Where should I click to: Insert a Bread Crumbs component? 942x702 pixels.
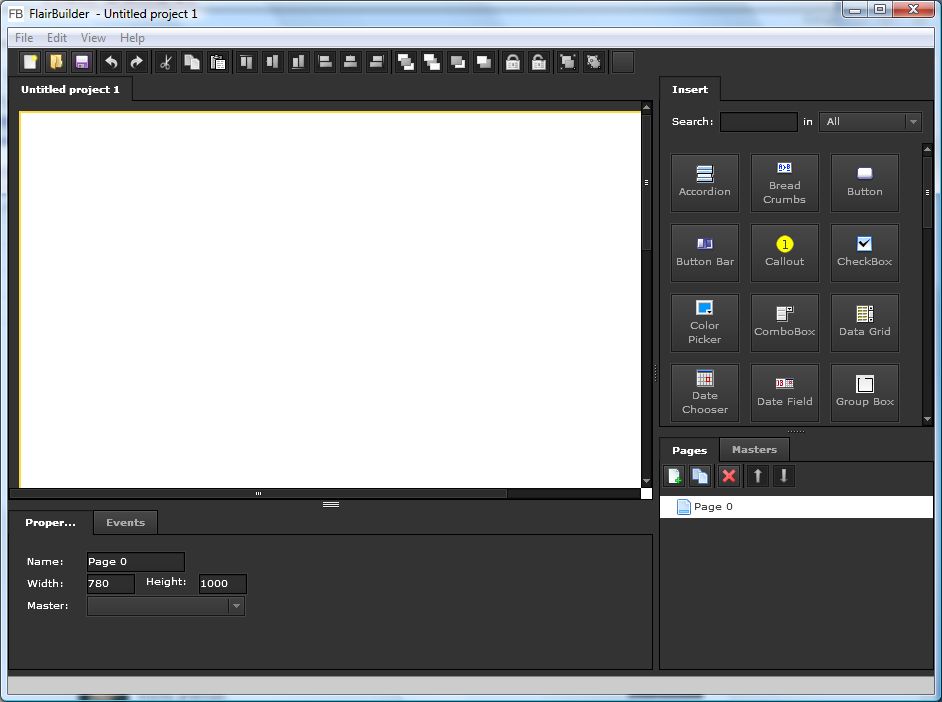pyautogui.click(x=785, y=183)
